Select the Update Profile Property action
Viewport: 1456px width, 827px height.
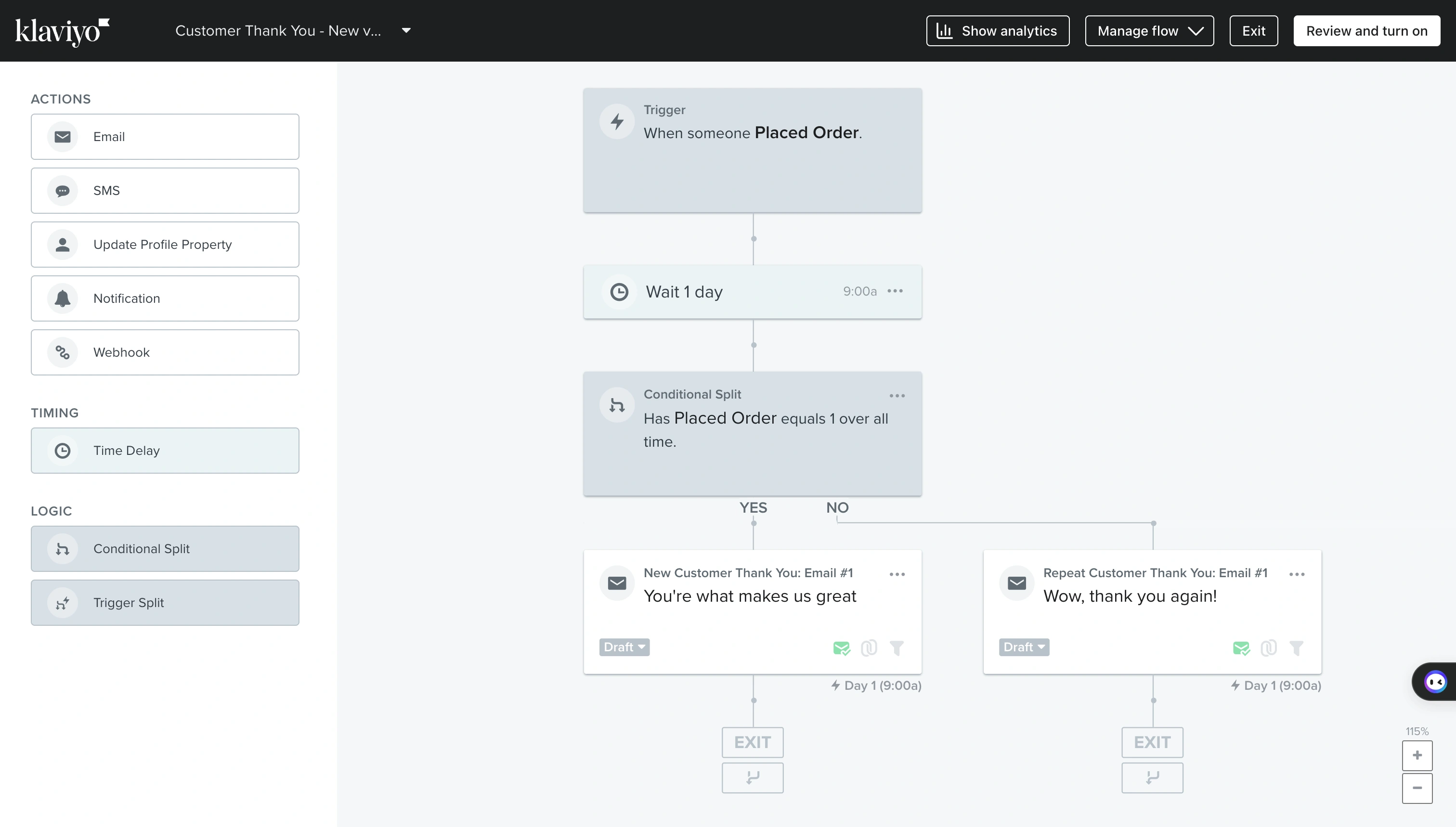(165, 245)
